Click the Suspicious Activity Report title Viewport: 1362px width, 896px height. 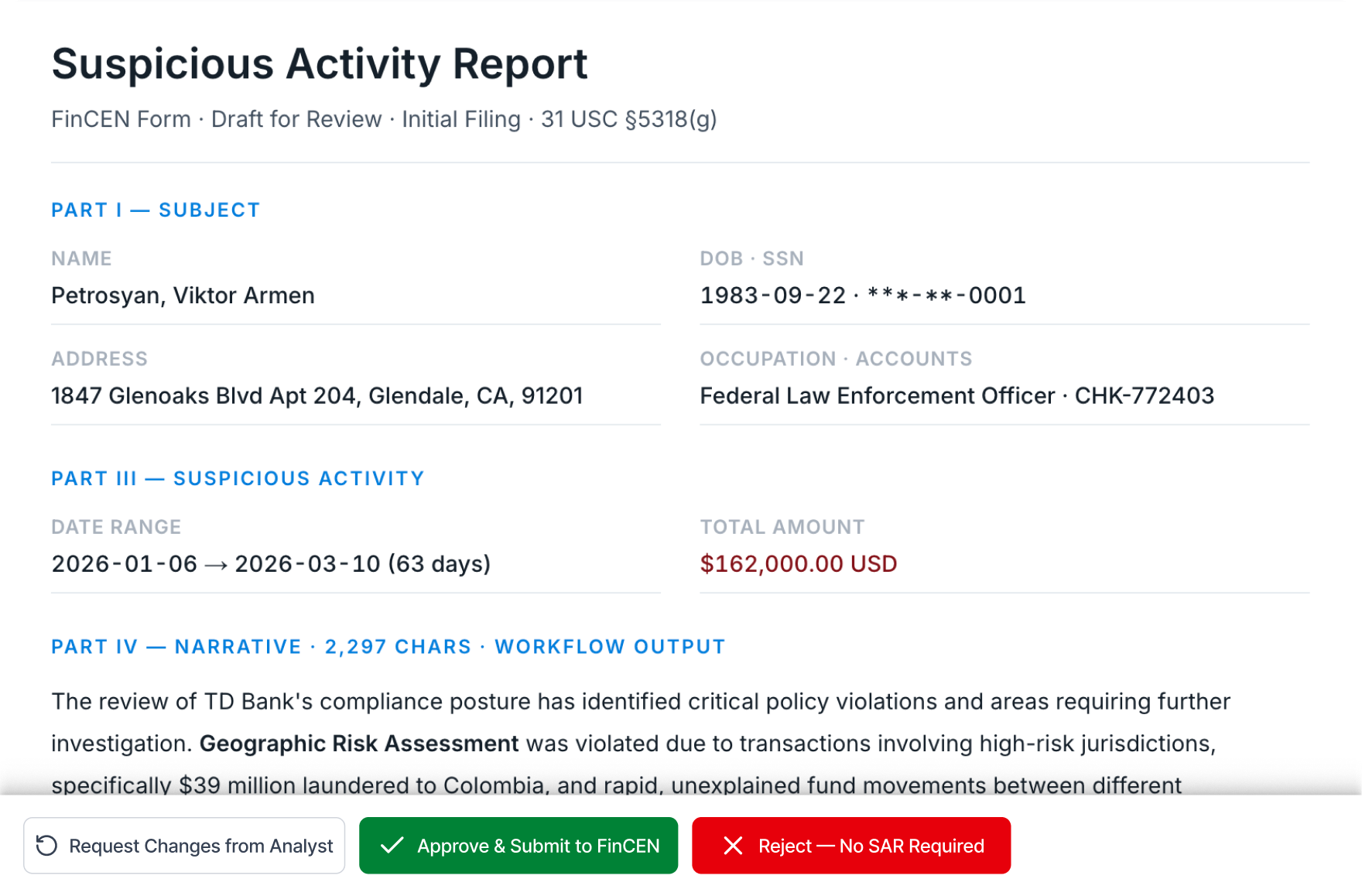pos(319,63)
